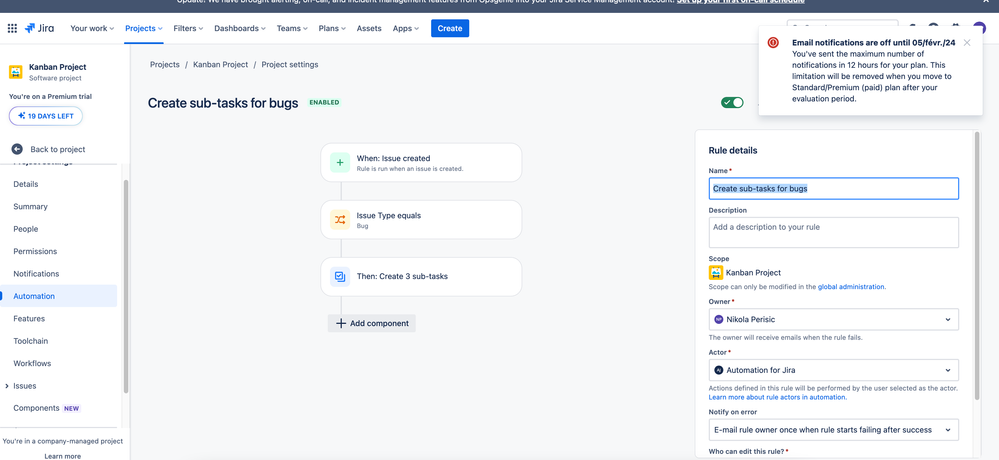Open Workflows settings page
The height and width of the screenshot is (460, 999).
tap(32, 363)
